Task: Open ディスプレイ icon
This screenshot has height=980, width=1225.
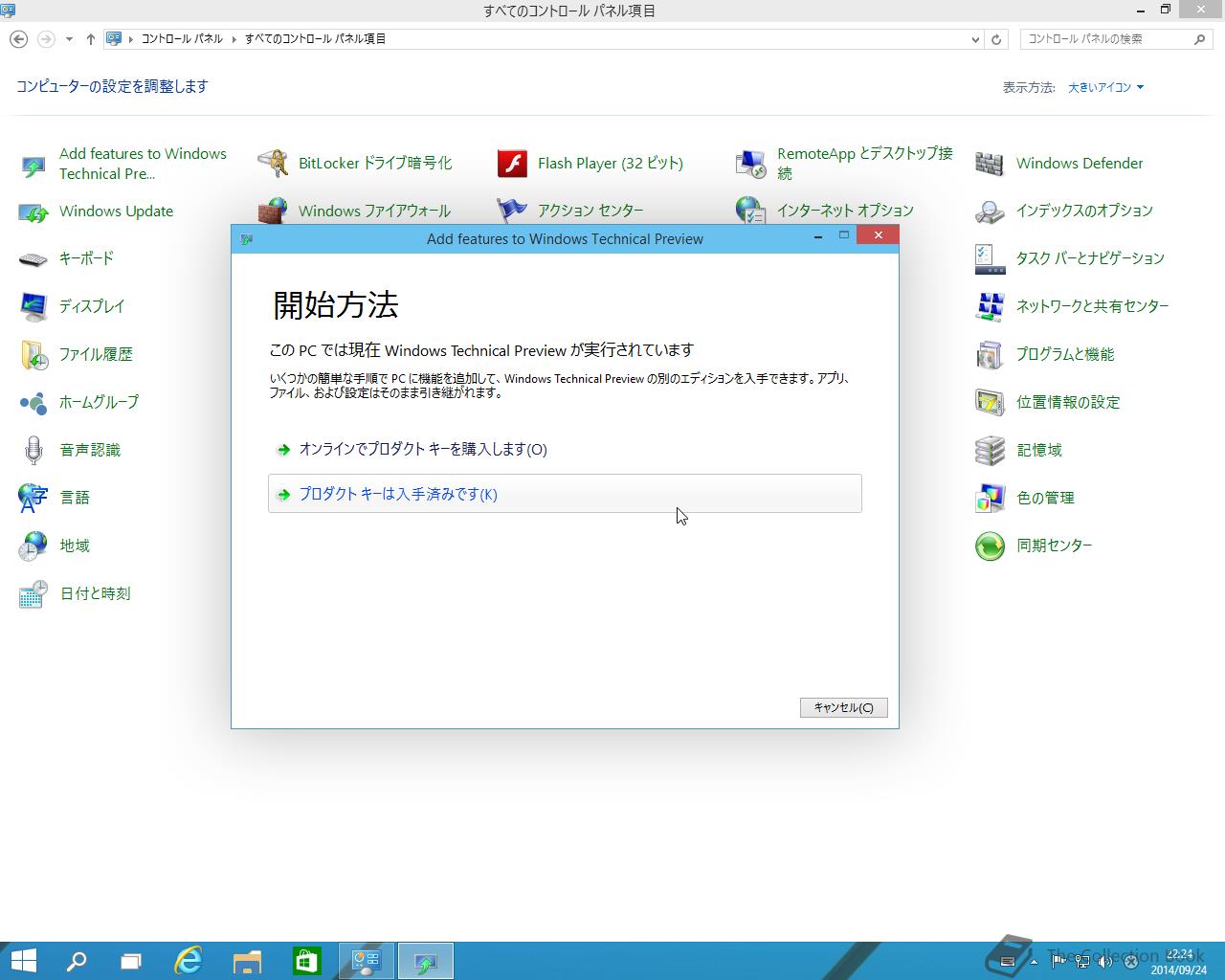Action: tap(33, 307)
